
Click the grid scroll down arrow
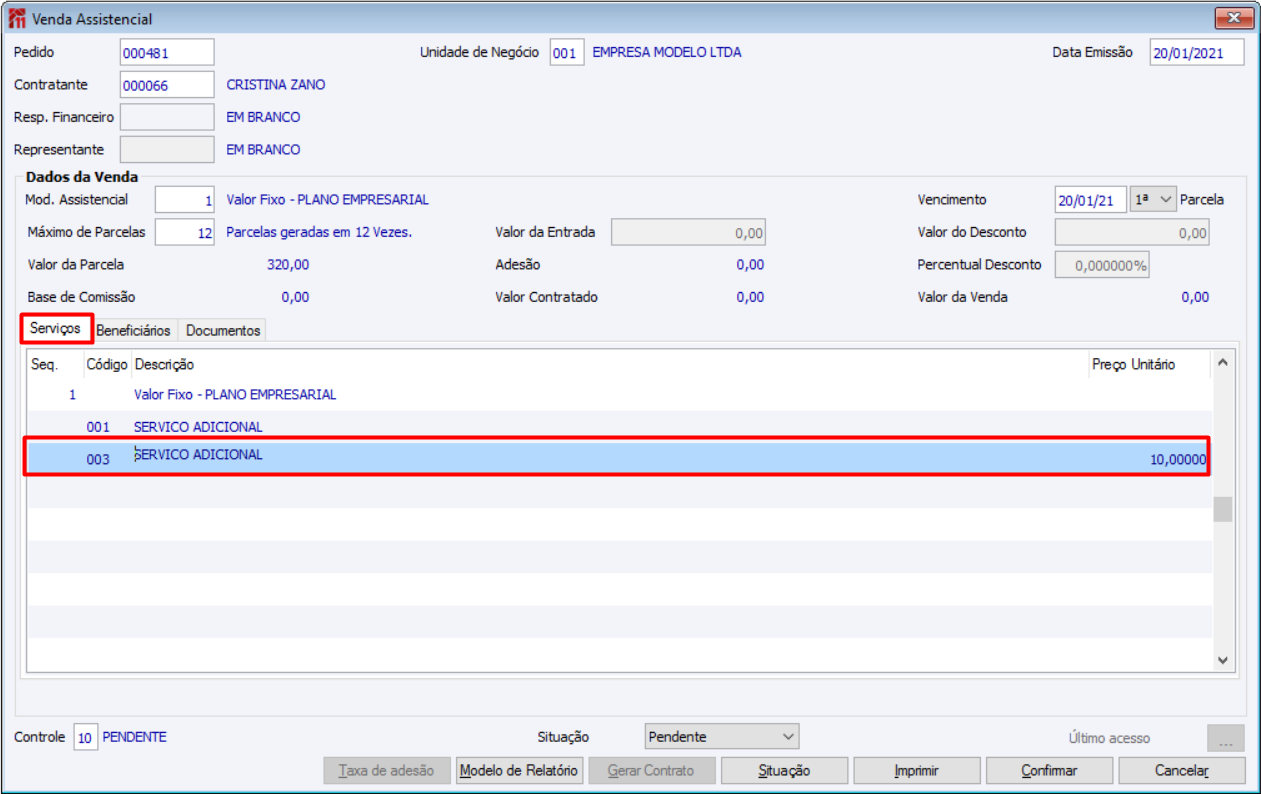point(1223,660)
